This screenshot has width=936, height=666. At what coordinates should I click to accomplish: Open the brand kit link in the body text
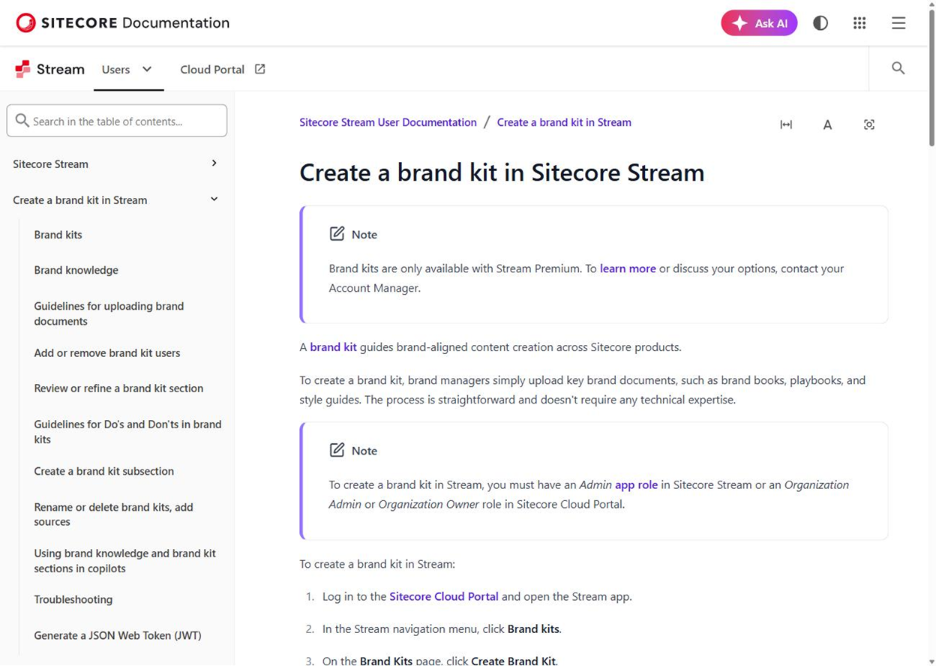(x=333, y=347)
